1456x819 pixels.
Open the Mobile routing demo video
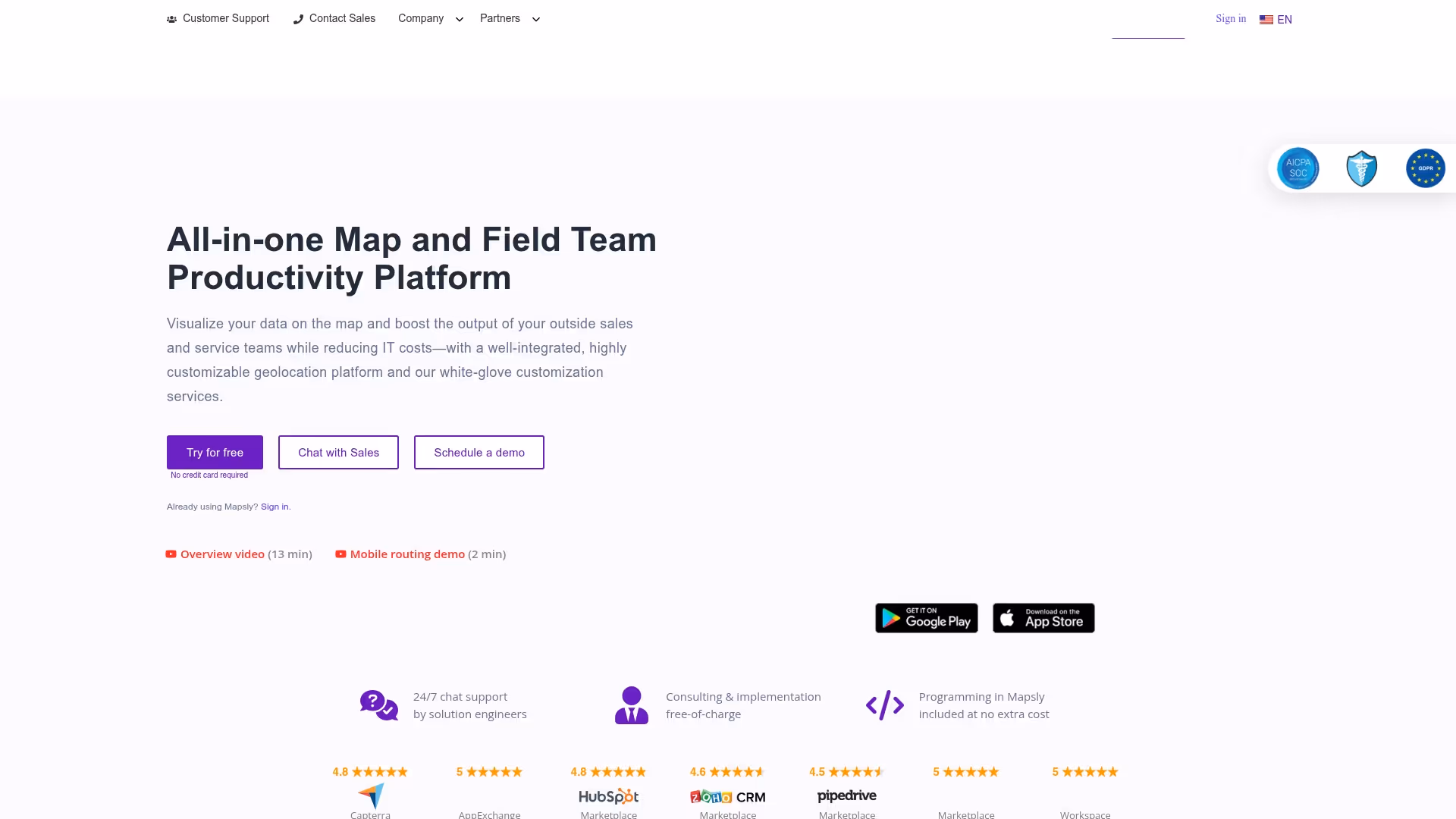(406, 554)
